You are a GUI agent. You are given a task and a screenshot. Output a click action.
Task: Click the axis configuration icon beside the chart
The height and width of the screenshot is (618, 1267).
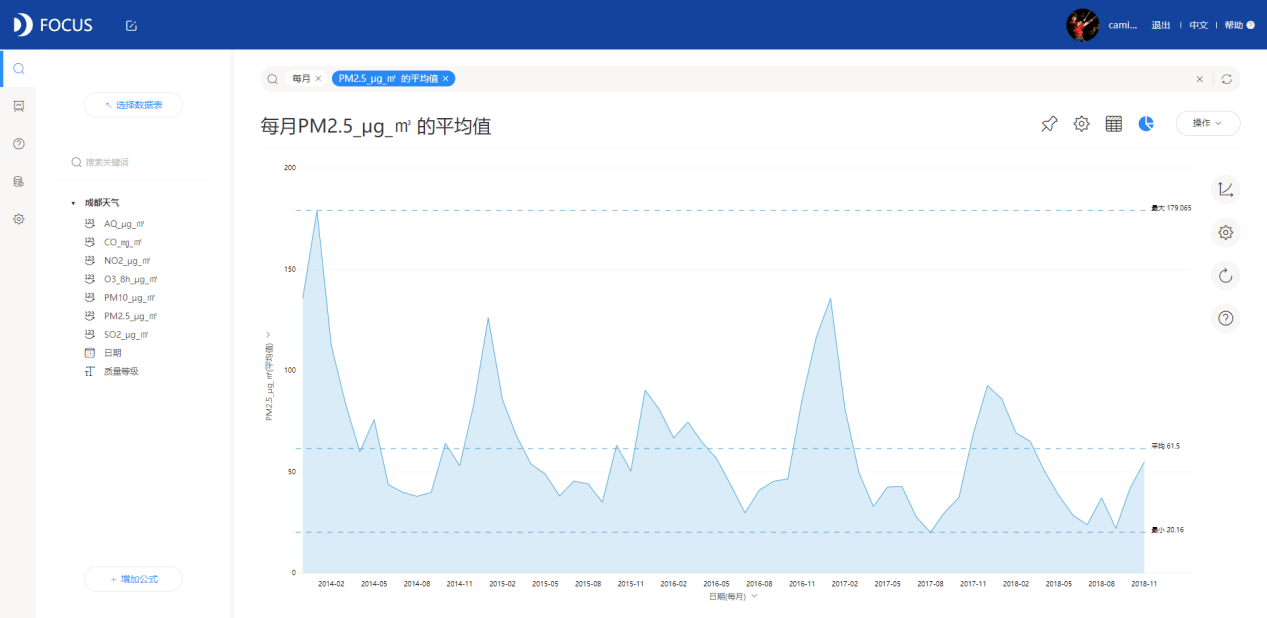[1225, 190]
